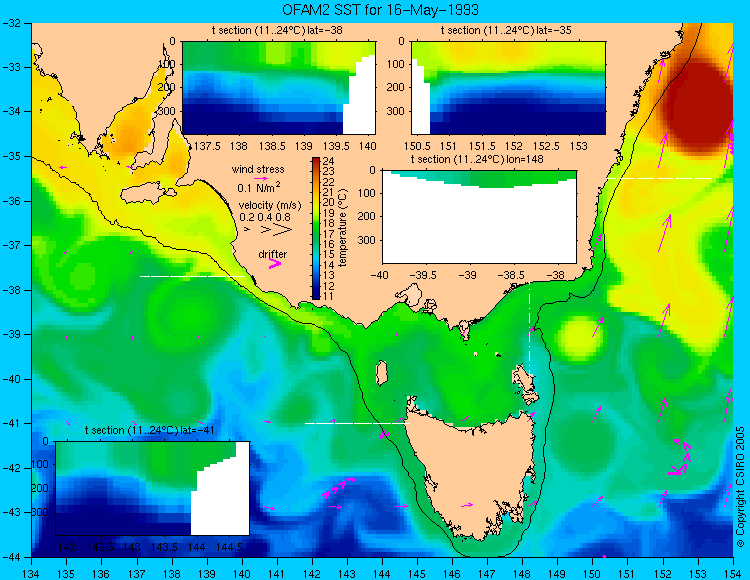Click the dashed vertical section line at longitude 148

529,330
